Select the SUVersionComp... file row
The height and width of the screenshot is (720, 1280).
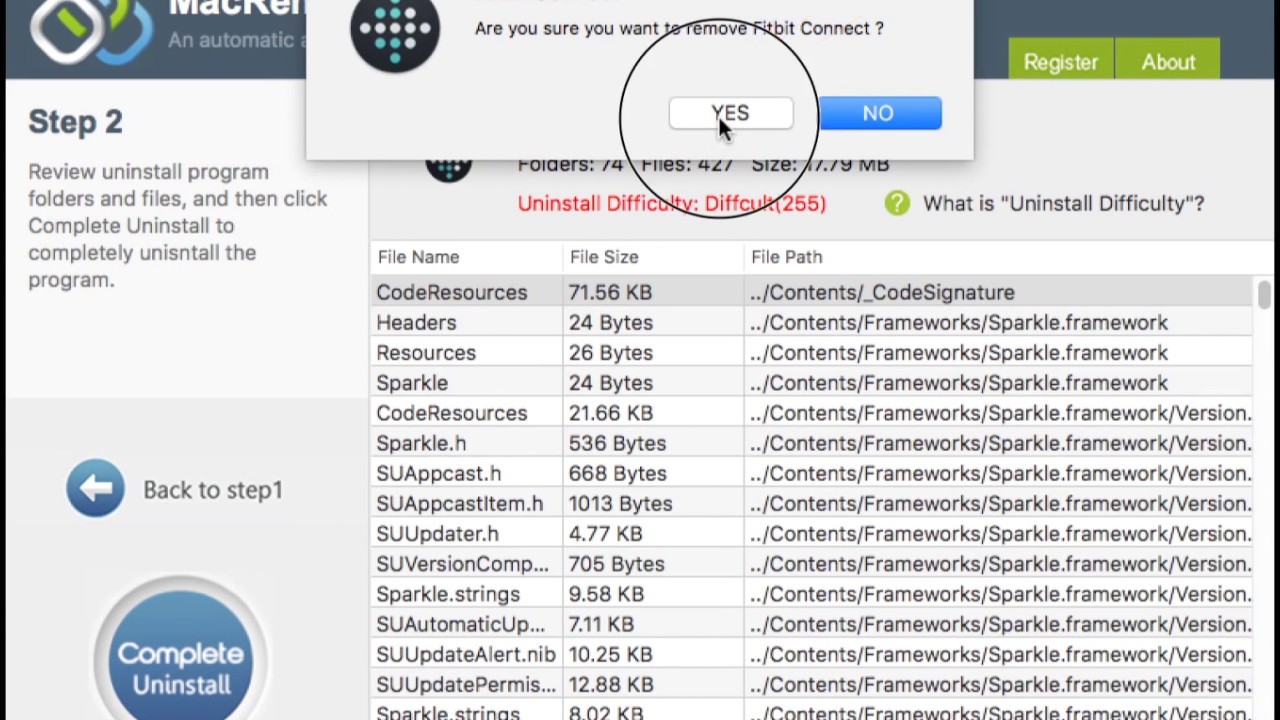pos(812,564)
